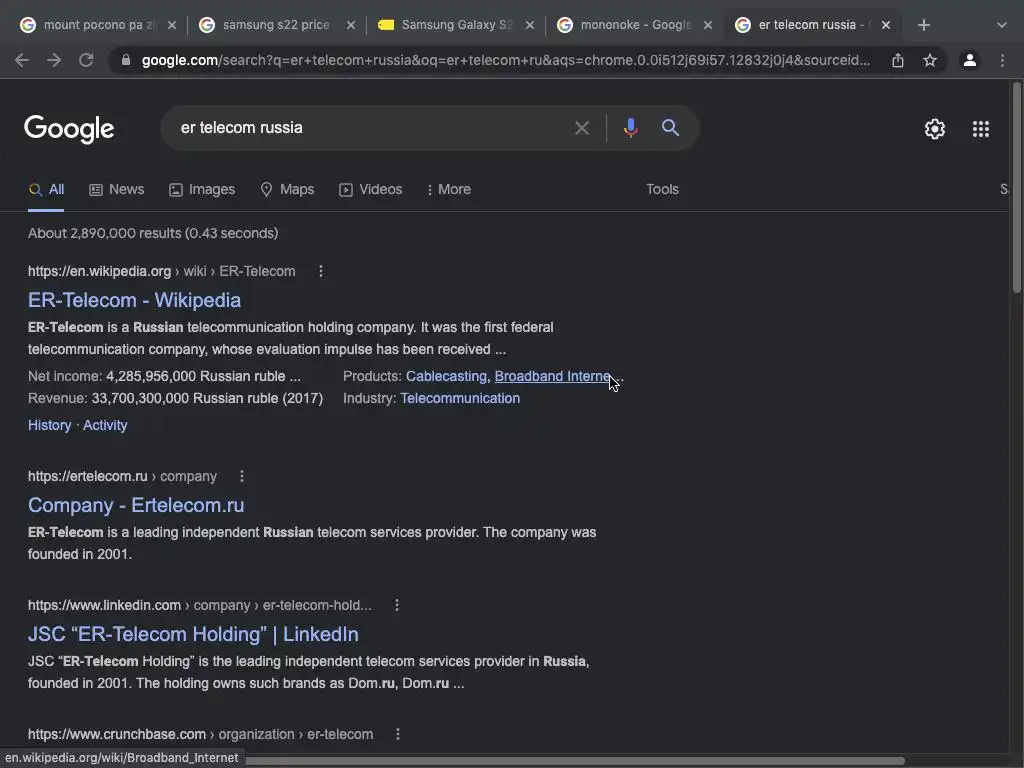Select the All search filter
This screenshot has width=1024, height=768.
click(46, 189)
